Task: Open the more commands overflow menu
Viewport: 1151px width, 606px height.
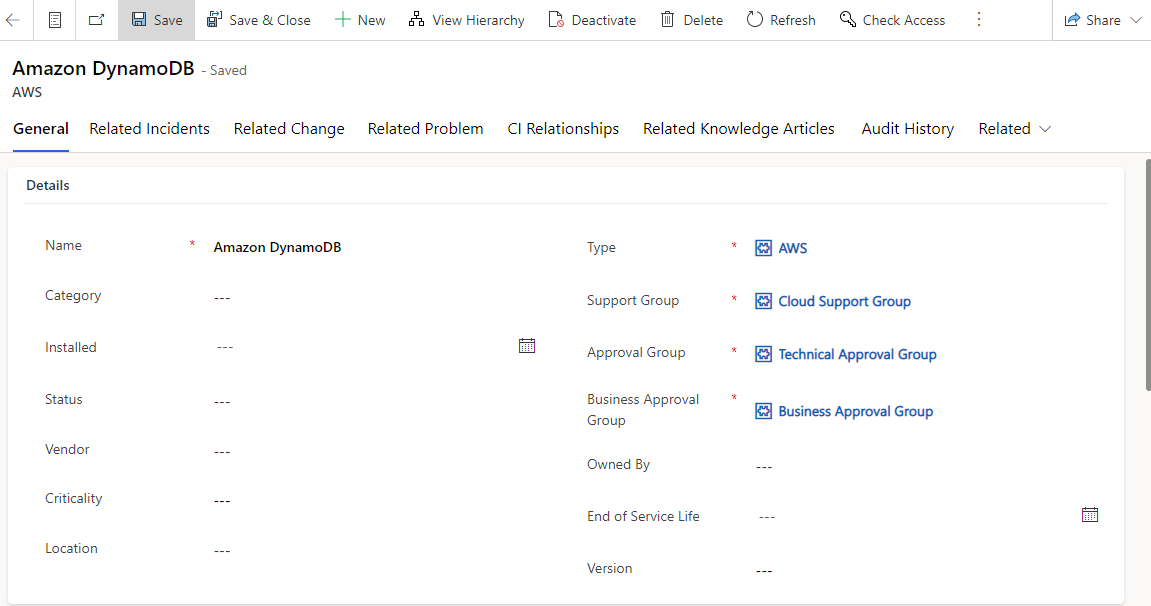Action: click(x=978, y=20)
